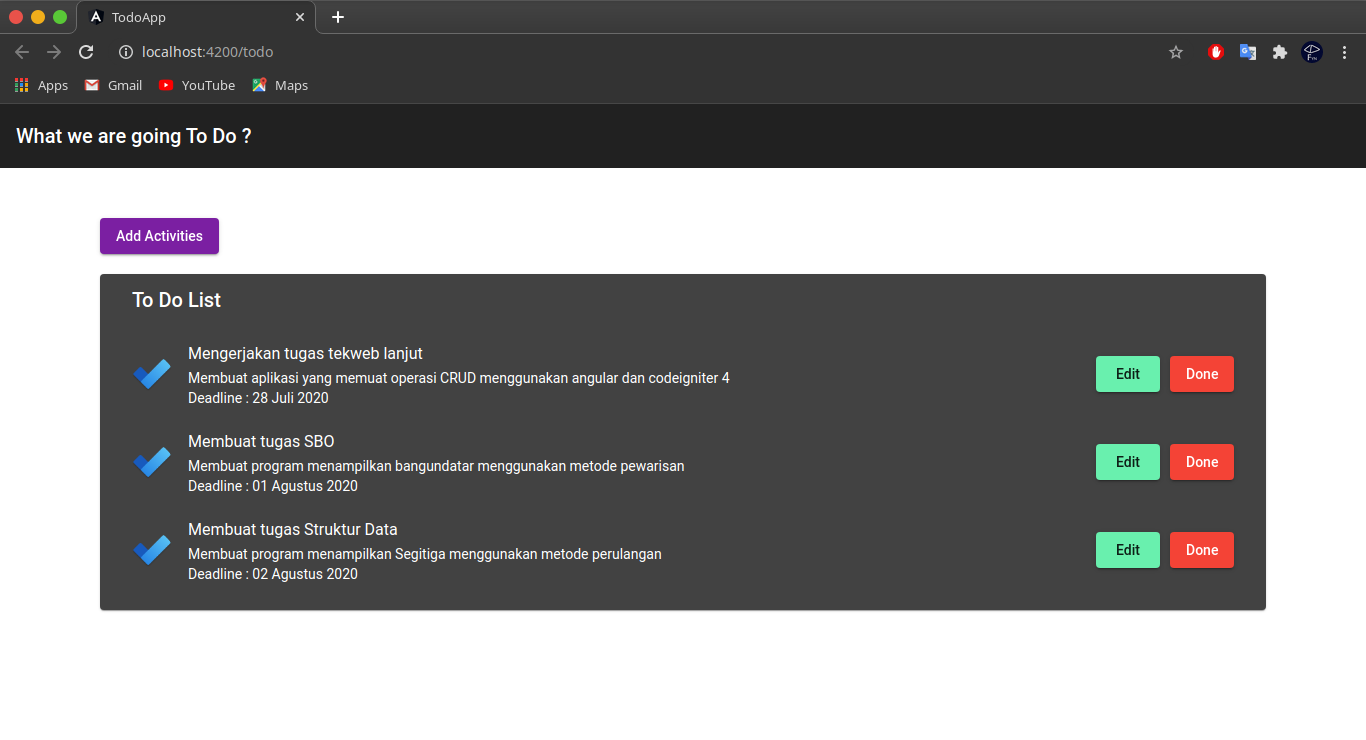View site information icon in address bar
Viewport: 1366px width, 740px height.
click(126, 52)
